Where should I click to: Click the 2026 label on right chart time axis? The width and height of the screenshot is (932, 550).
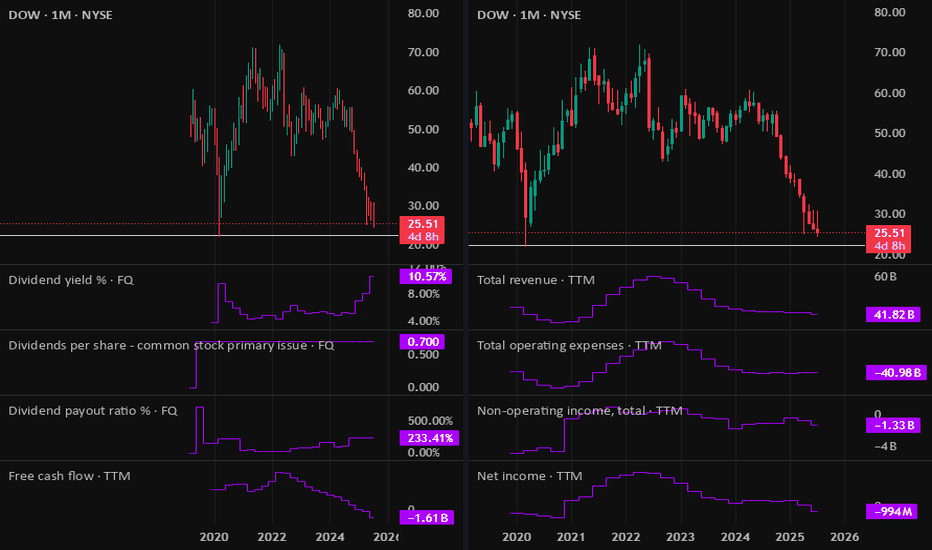[x=844, y=537]
